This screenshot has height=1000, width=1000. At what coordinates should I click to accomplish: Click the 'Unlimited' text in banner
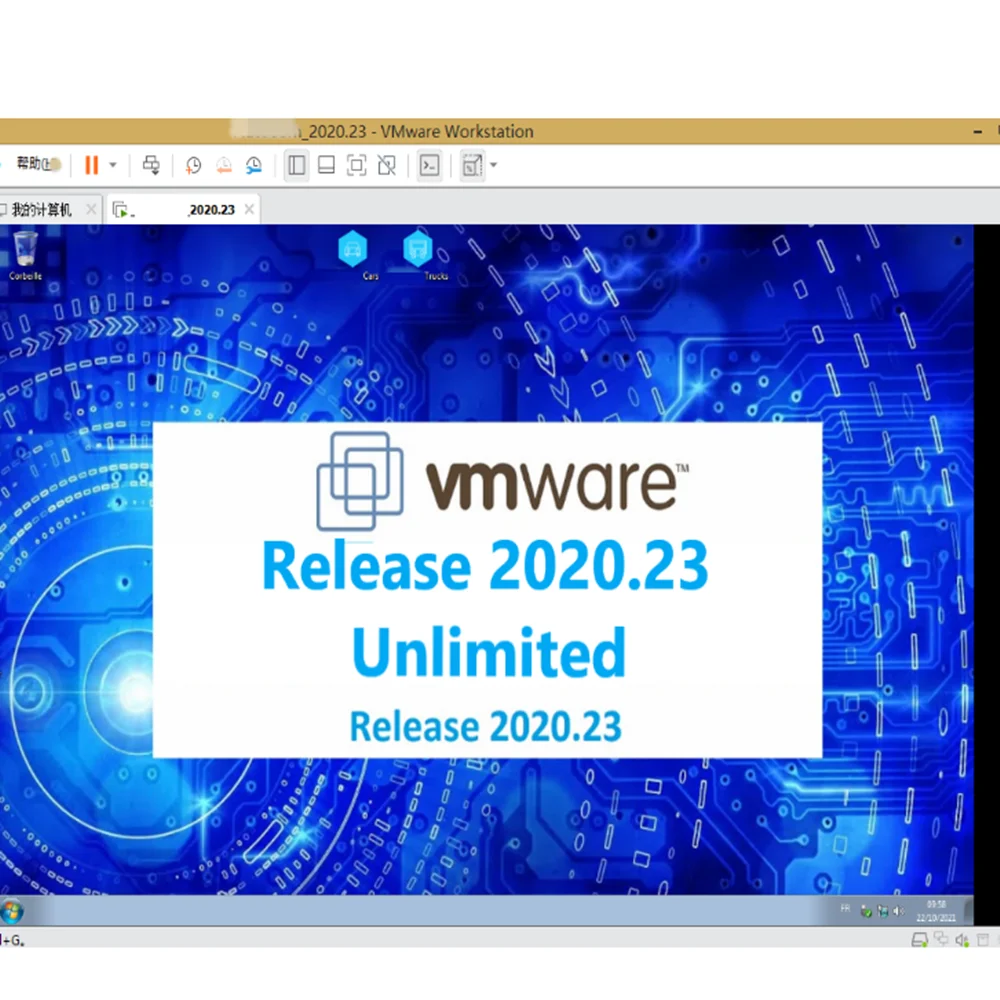(489, 652)
